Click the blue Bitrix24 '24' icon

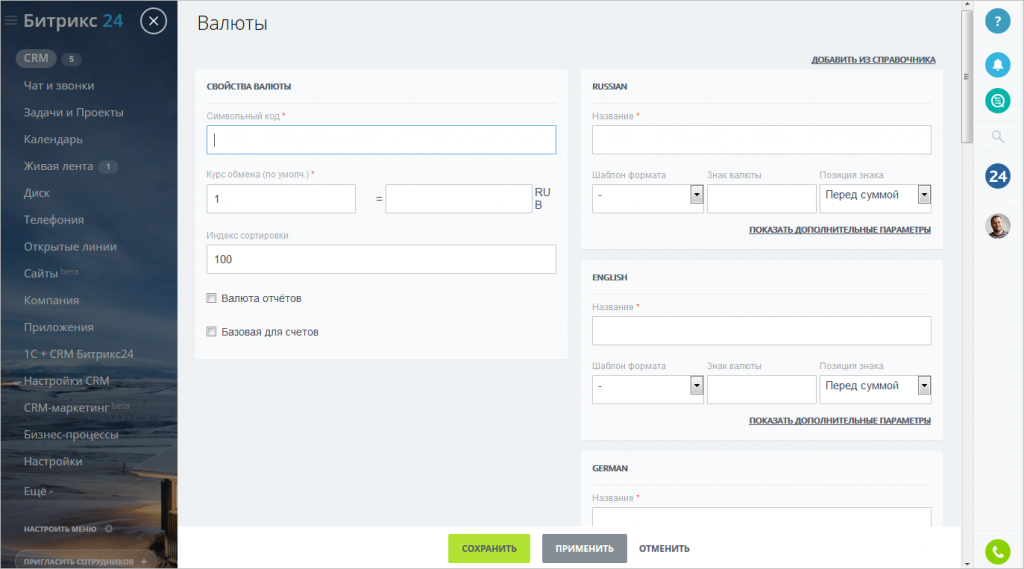click(x=997, y=176)
